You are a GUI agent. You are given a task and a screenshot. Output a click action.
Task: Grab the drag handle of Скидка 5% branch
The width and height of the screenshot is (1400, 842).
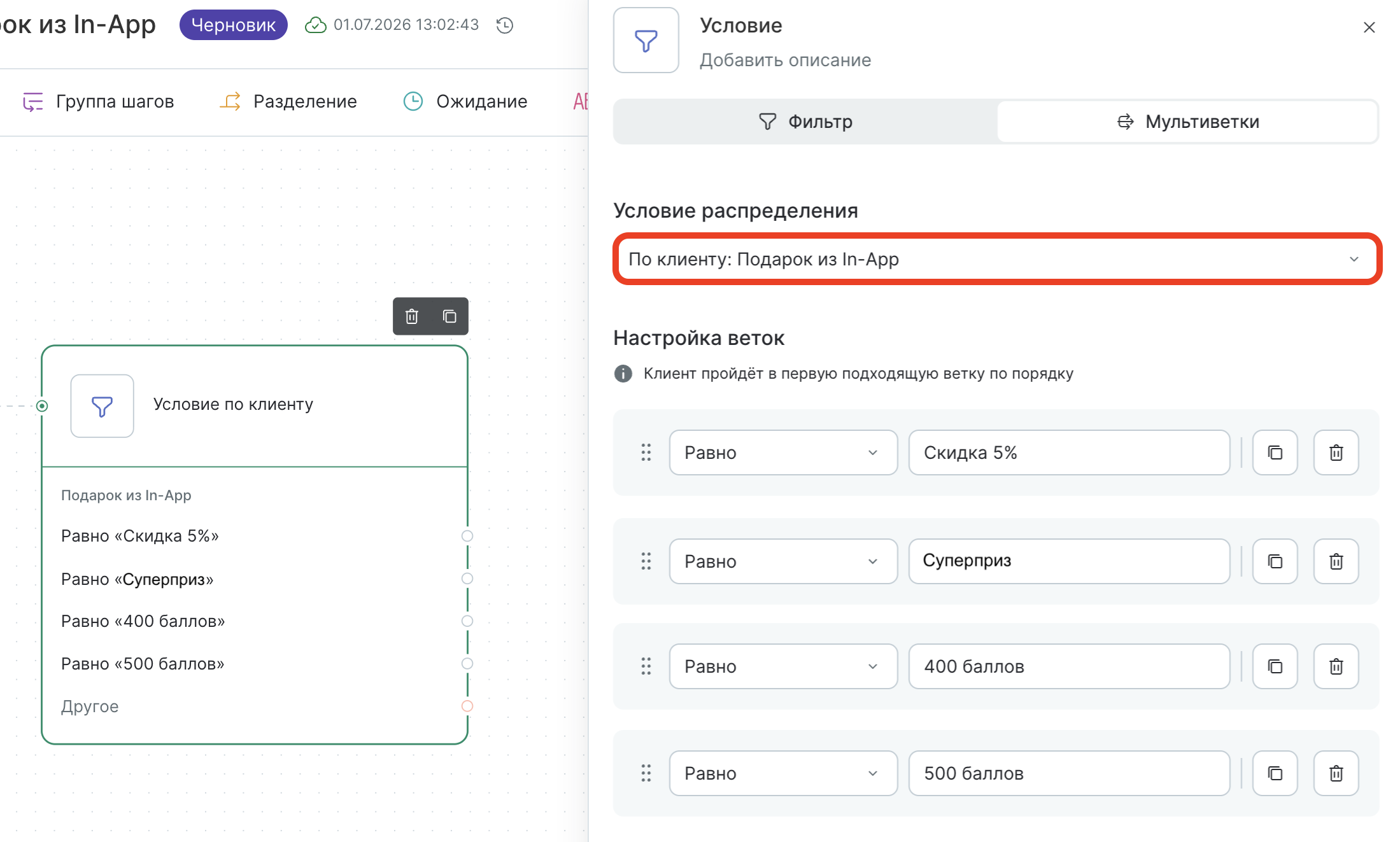(x=646, y=453)
